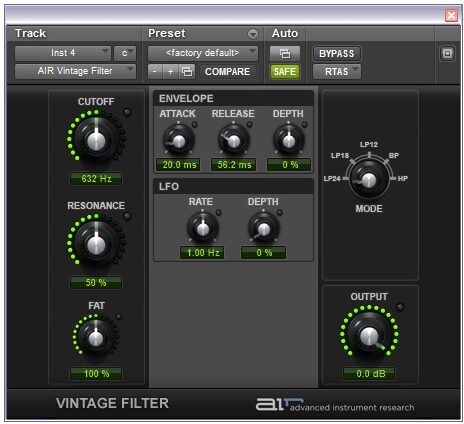Image resolution: width=464 pixels, height=424 pixels.
Task: Toggle the Envelope Depth LED indicator
Action: point(304,124)
